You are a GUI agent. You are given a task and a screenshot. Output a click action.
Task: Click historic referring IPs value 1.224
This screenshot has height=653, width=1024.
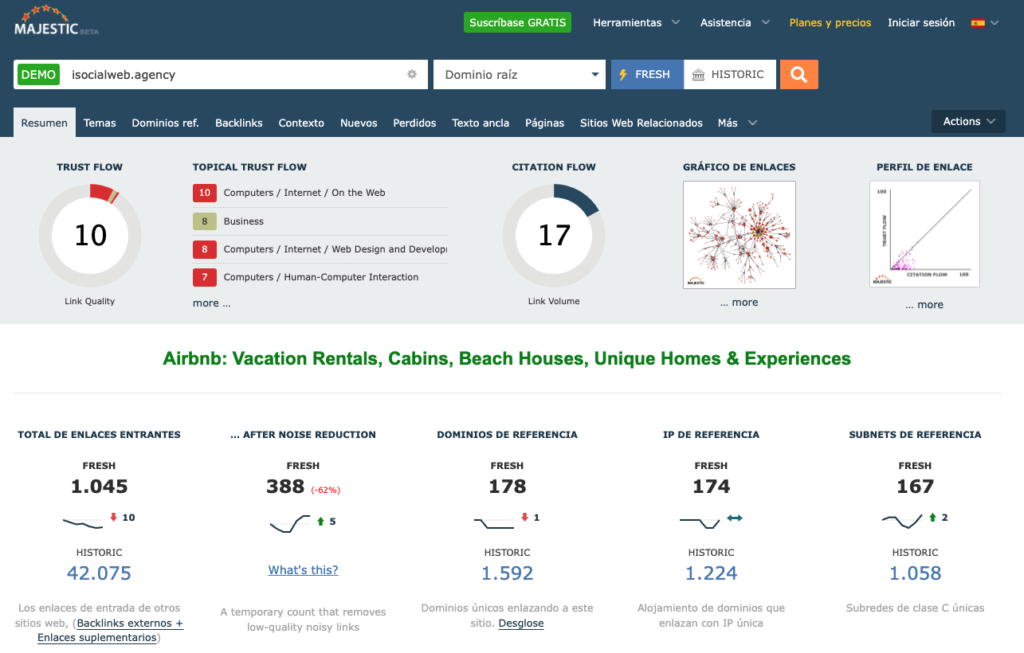coord(711,573)
